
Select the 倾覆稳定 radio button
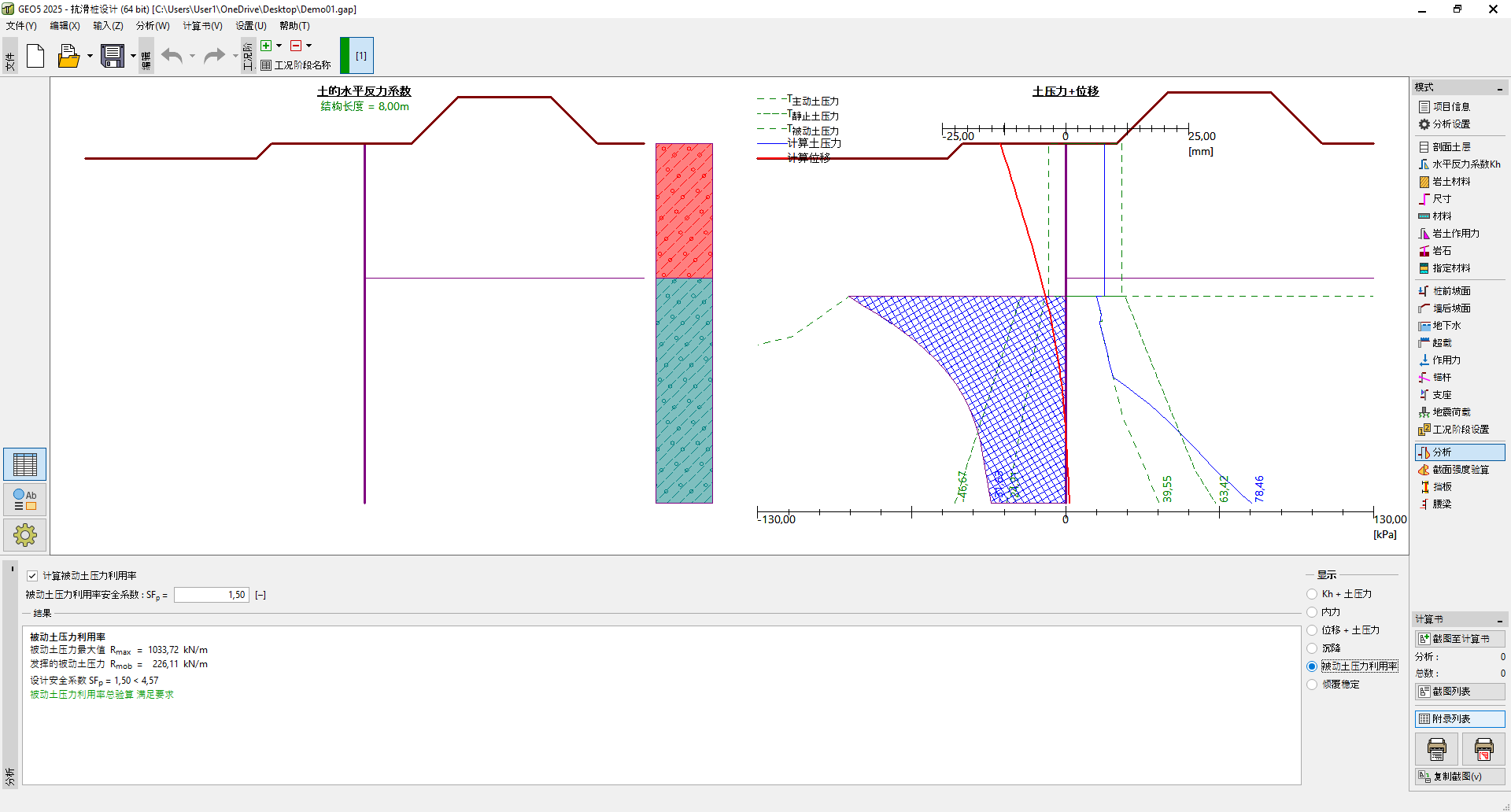[x=1312, y=685]
